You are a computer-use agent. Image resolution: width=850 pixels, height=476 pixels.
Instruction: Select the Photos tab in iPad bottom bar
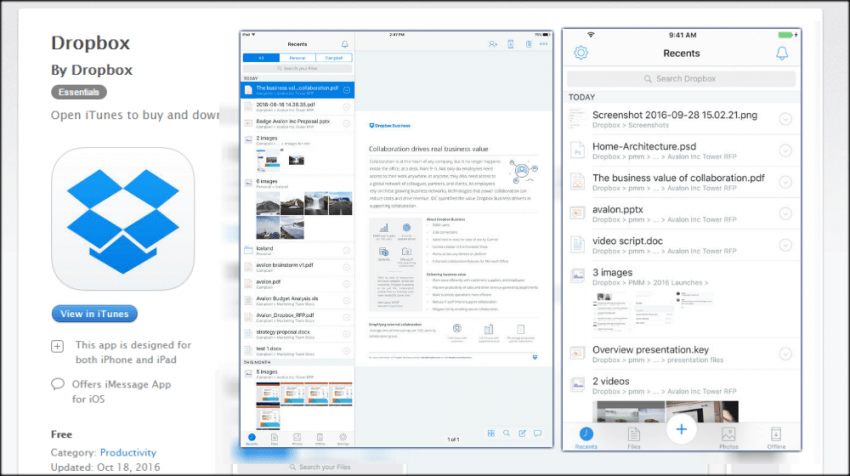pos(297,439)
